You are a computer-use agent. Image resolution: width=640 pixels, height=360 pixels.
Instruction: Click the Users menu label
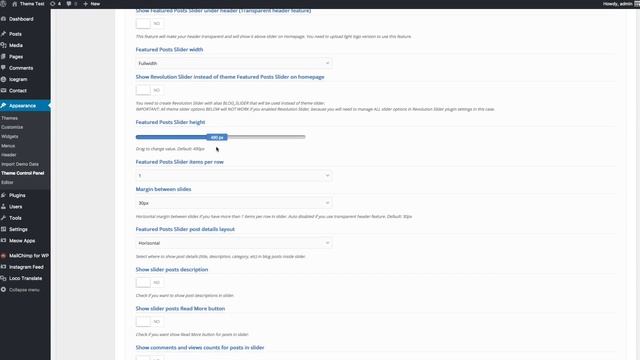click(16, 207)
